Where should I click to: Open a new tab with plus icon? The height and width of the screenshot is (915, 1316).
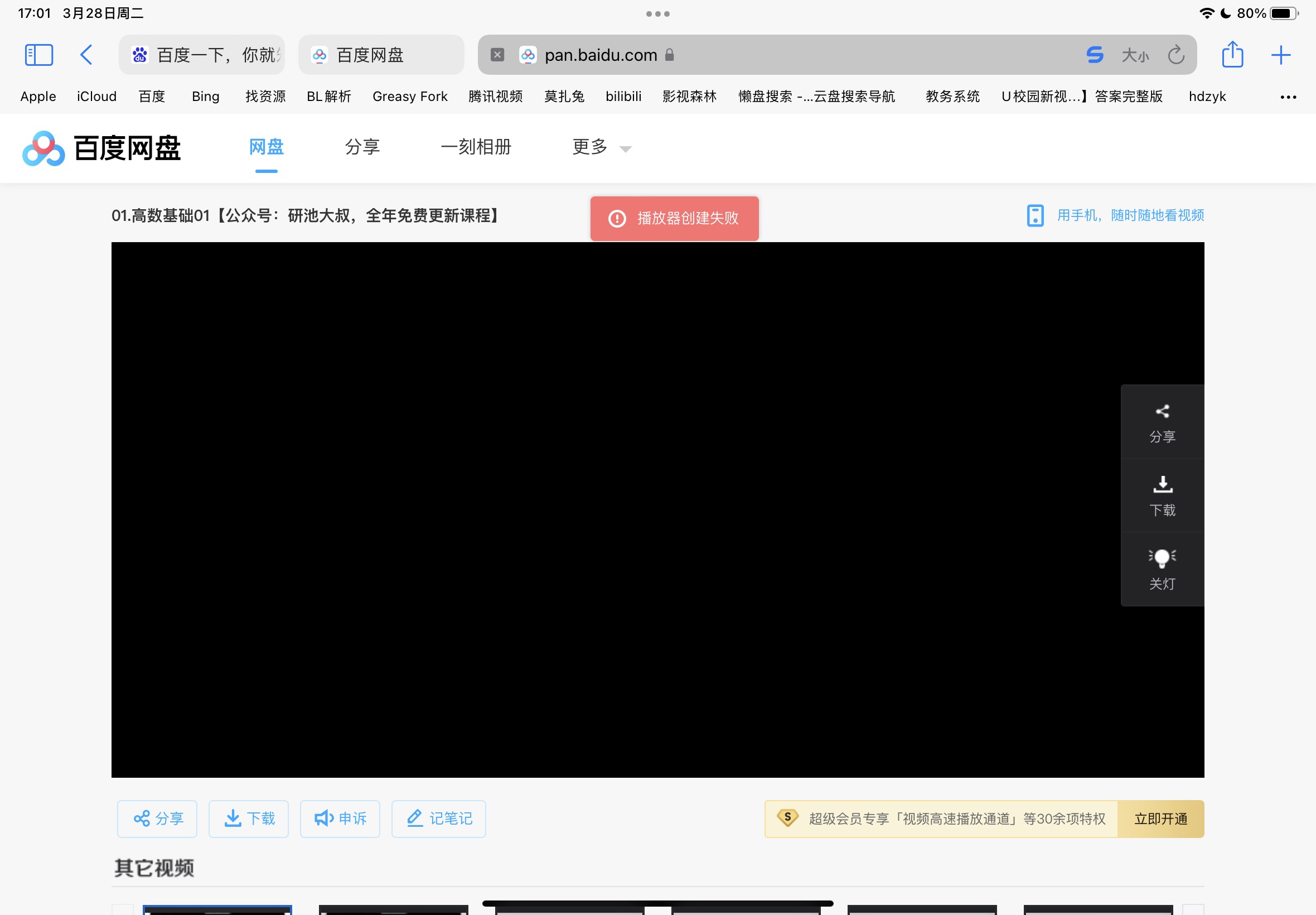1280,55
